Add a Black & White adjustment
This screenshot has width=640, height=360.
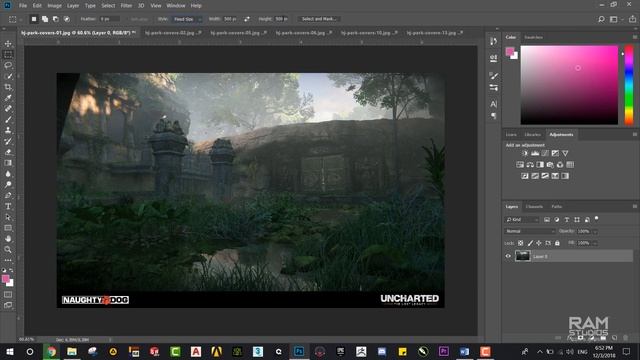point(540,165)
